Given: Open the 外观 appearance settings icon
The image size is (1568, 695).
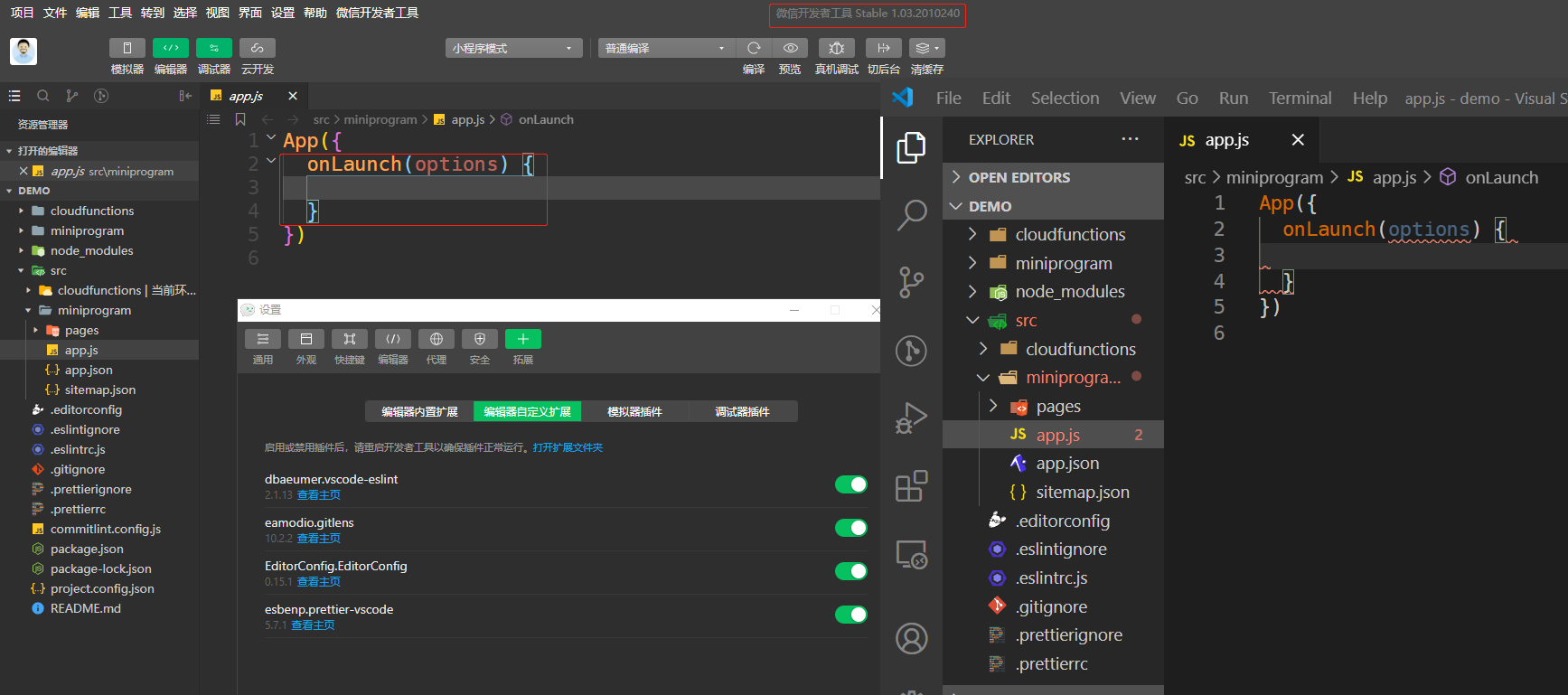Looking at the screenshot, I should 306,339.
